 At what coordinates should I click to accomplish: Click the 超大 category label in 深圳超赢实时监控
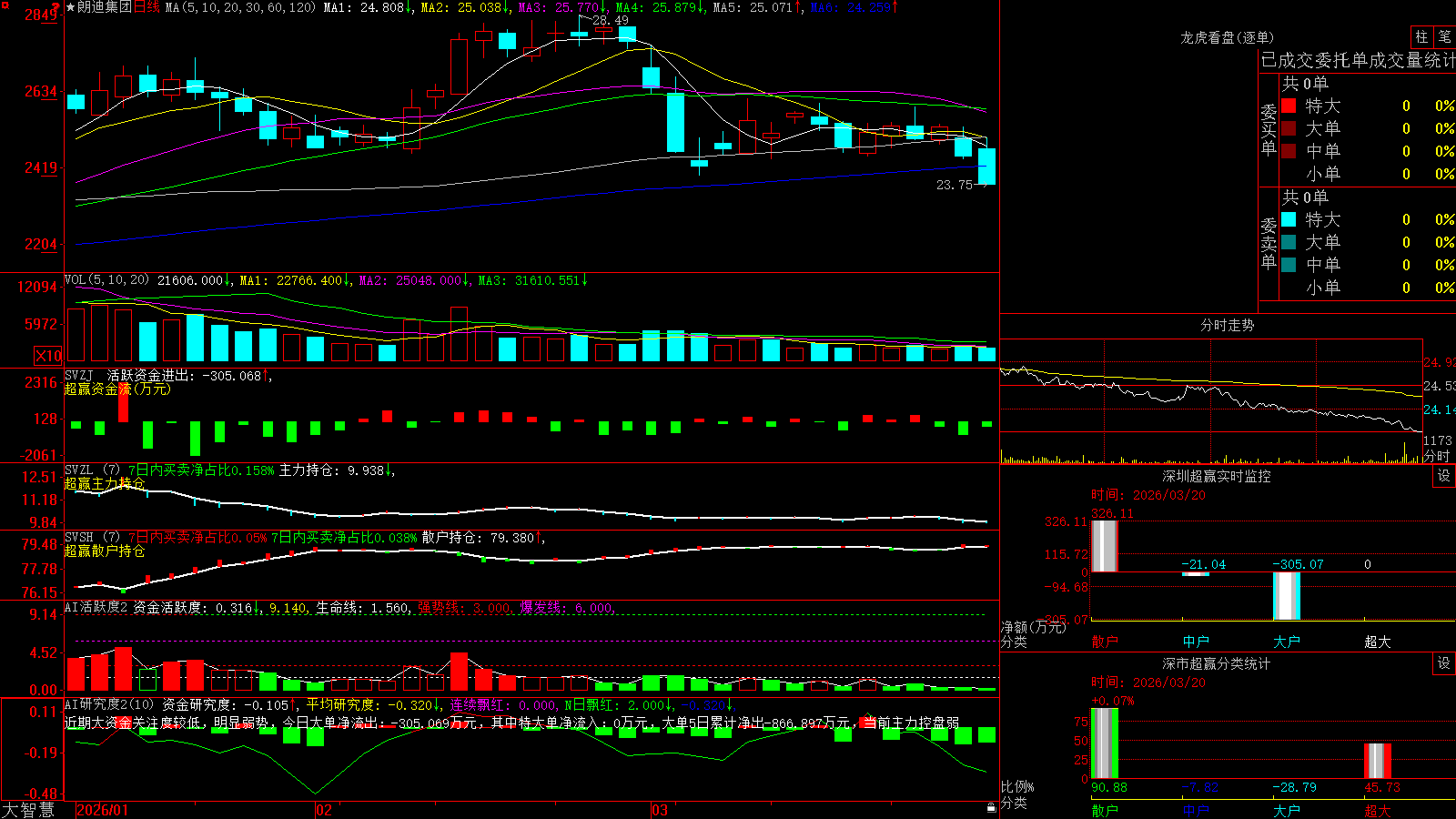pyautogui.click(x=1378, y=642)
